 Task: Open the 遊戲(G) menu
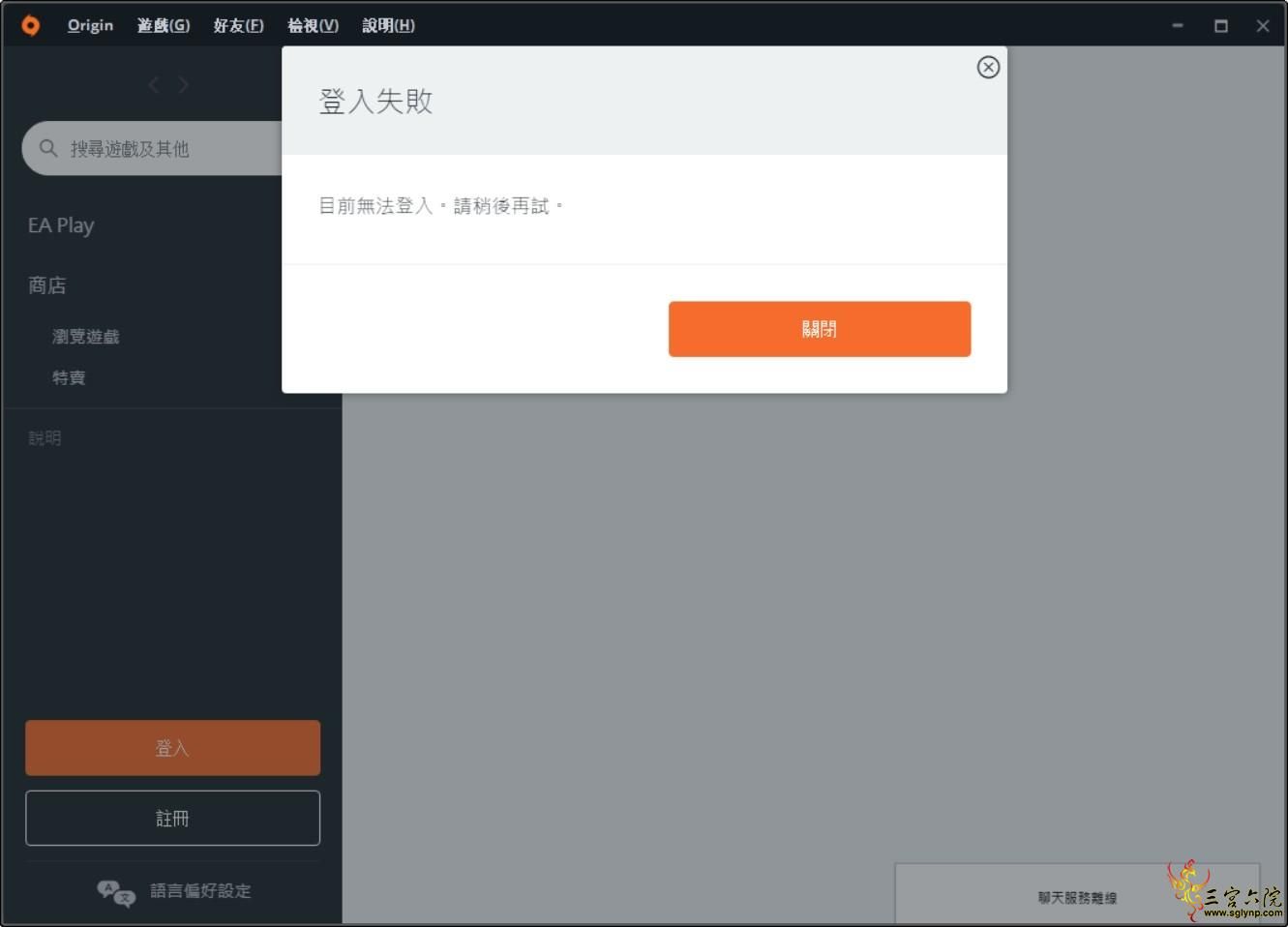pos(164,25)
